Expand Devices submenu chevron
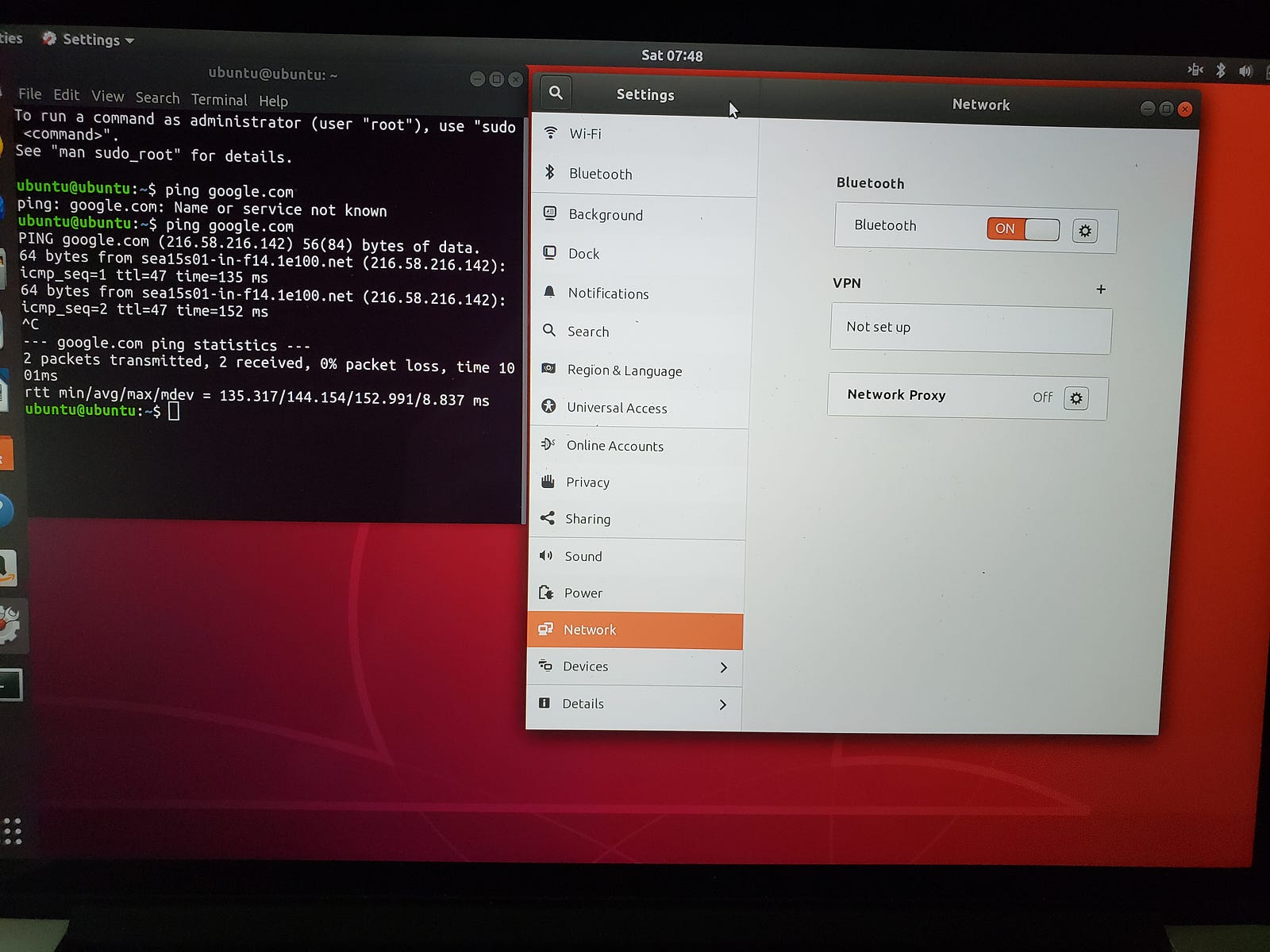This screenshot has height=952, width=1270. pos(724,668)
